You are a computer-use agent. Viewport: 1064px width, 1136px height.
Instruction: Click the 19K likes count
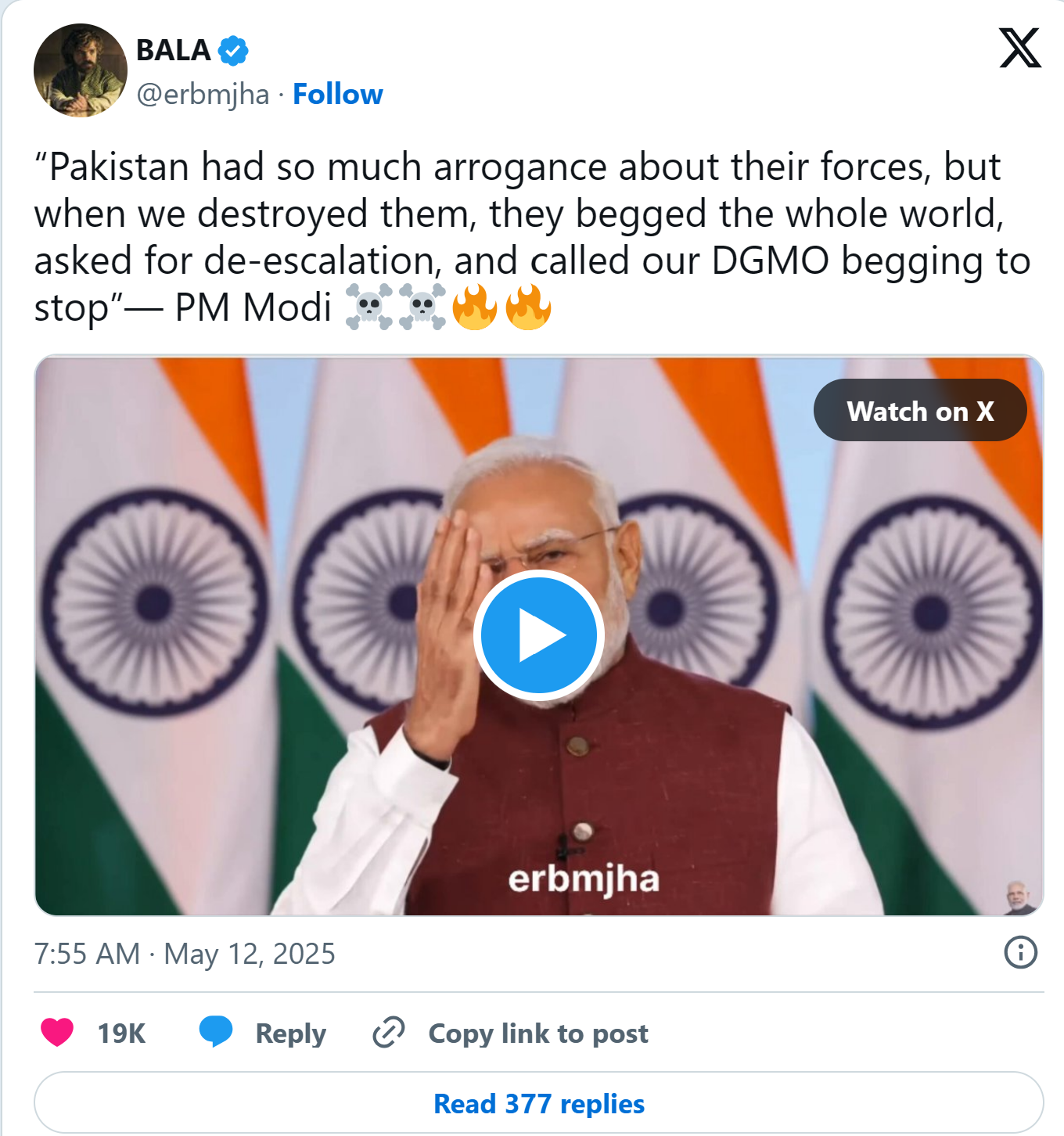pyautogui.click(x=121, y=1034)
